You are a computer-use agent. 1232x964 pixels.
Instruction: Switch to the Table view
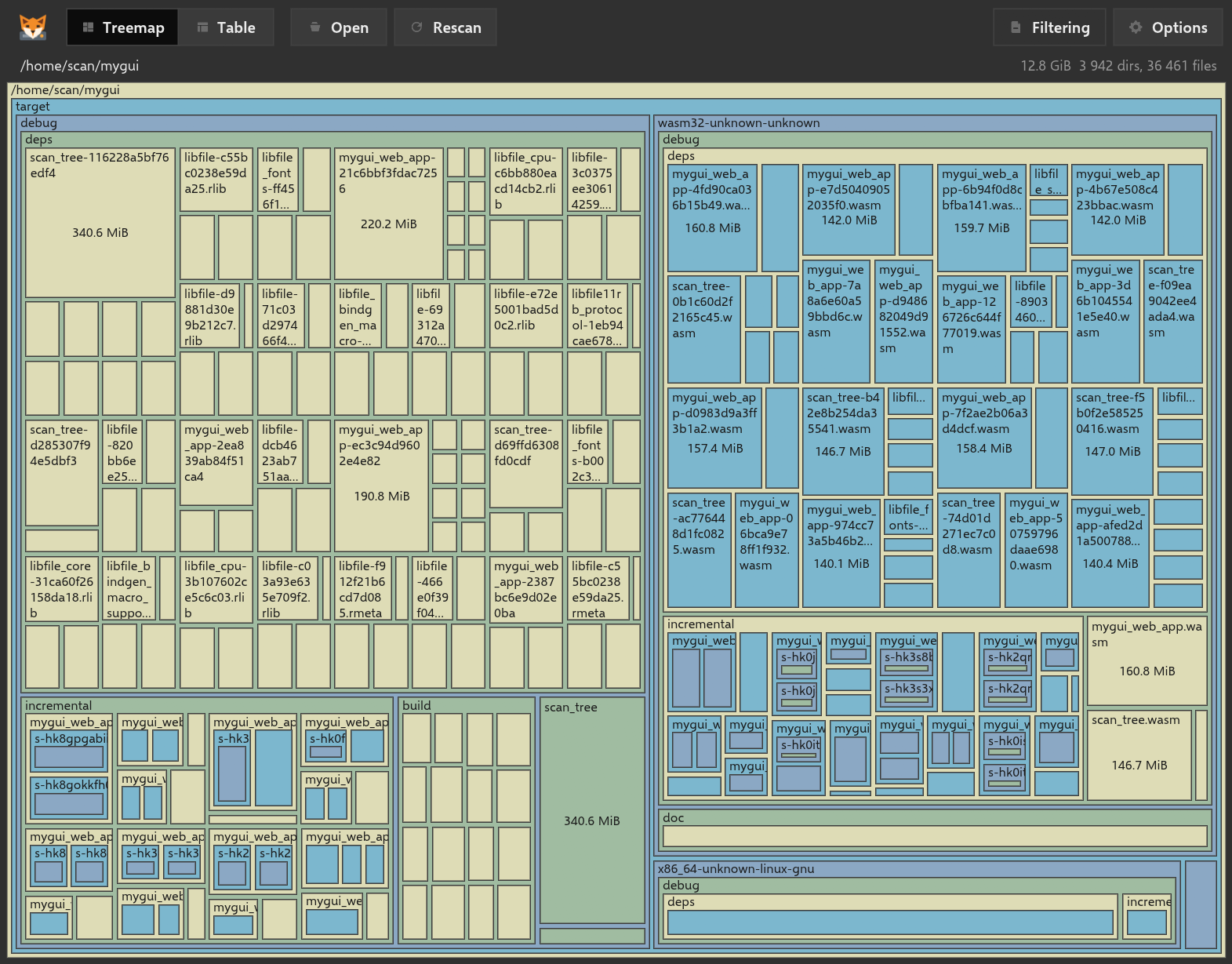pos(226,27)
